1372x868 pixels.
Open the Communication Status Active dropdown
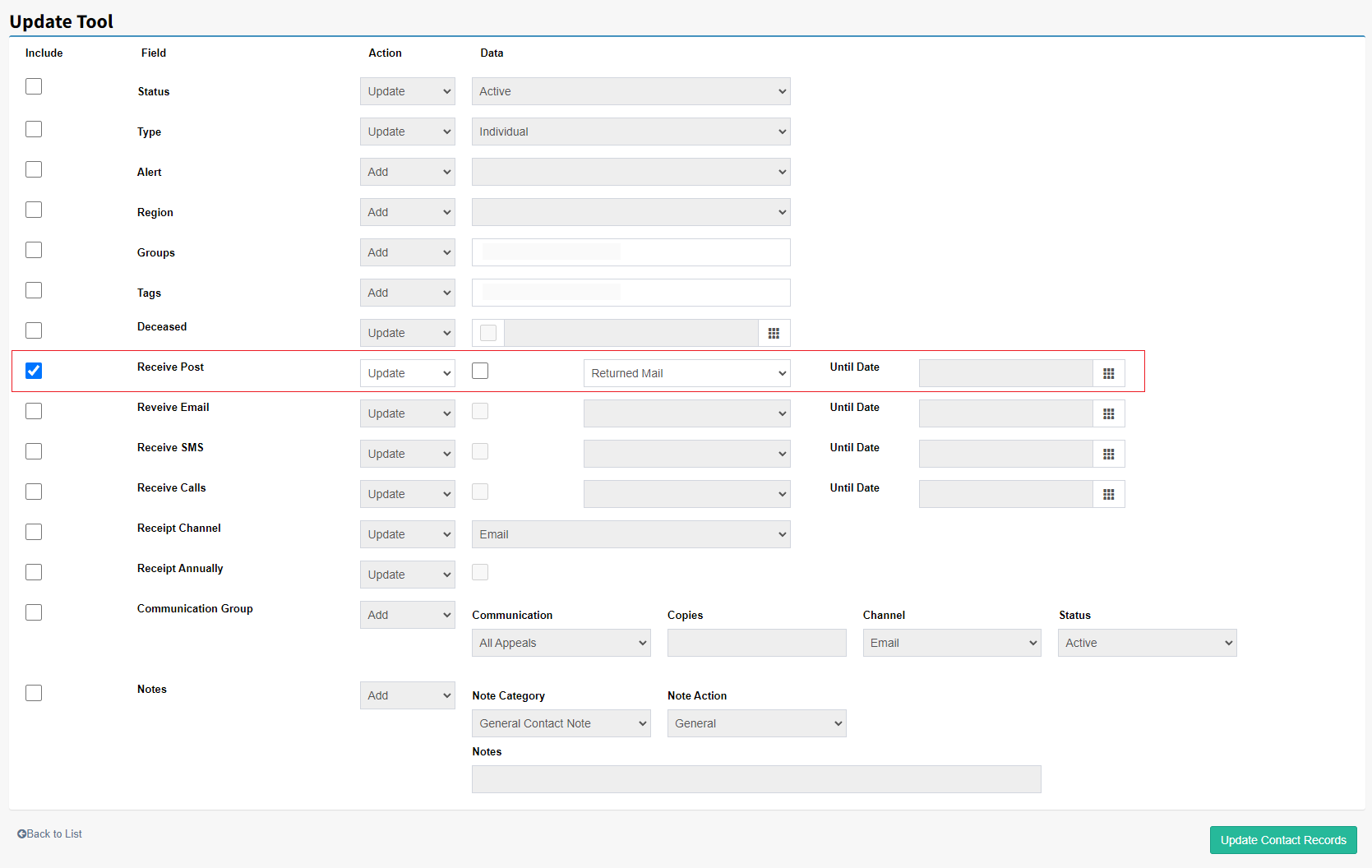[1148, 643]
